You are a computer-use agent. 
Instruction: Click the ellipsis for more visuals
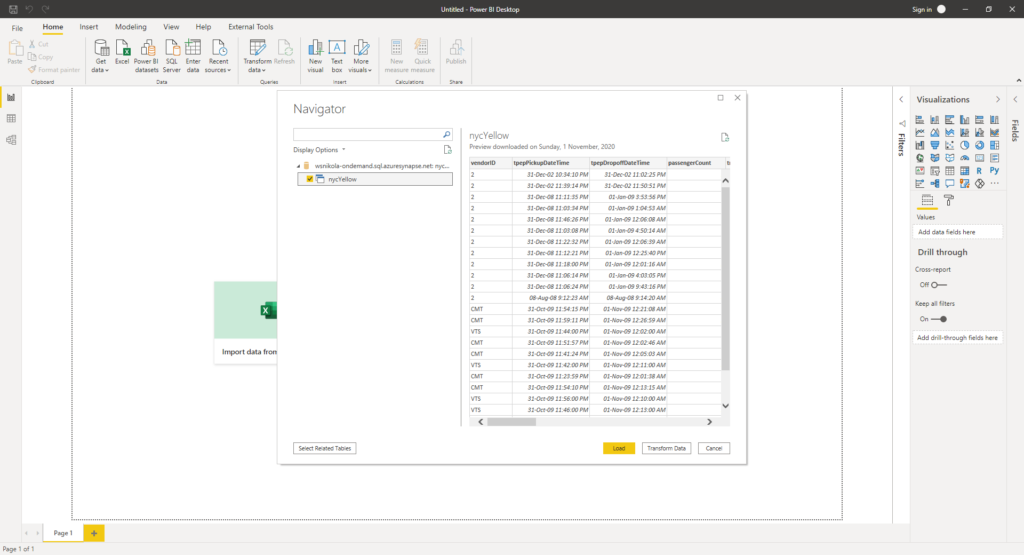pos(995,183)
